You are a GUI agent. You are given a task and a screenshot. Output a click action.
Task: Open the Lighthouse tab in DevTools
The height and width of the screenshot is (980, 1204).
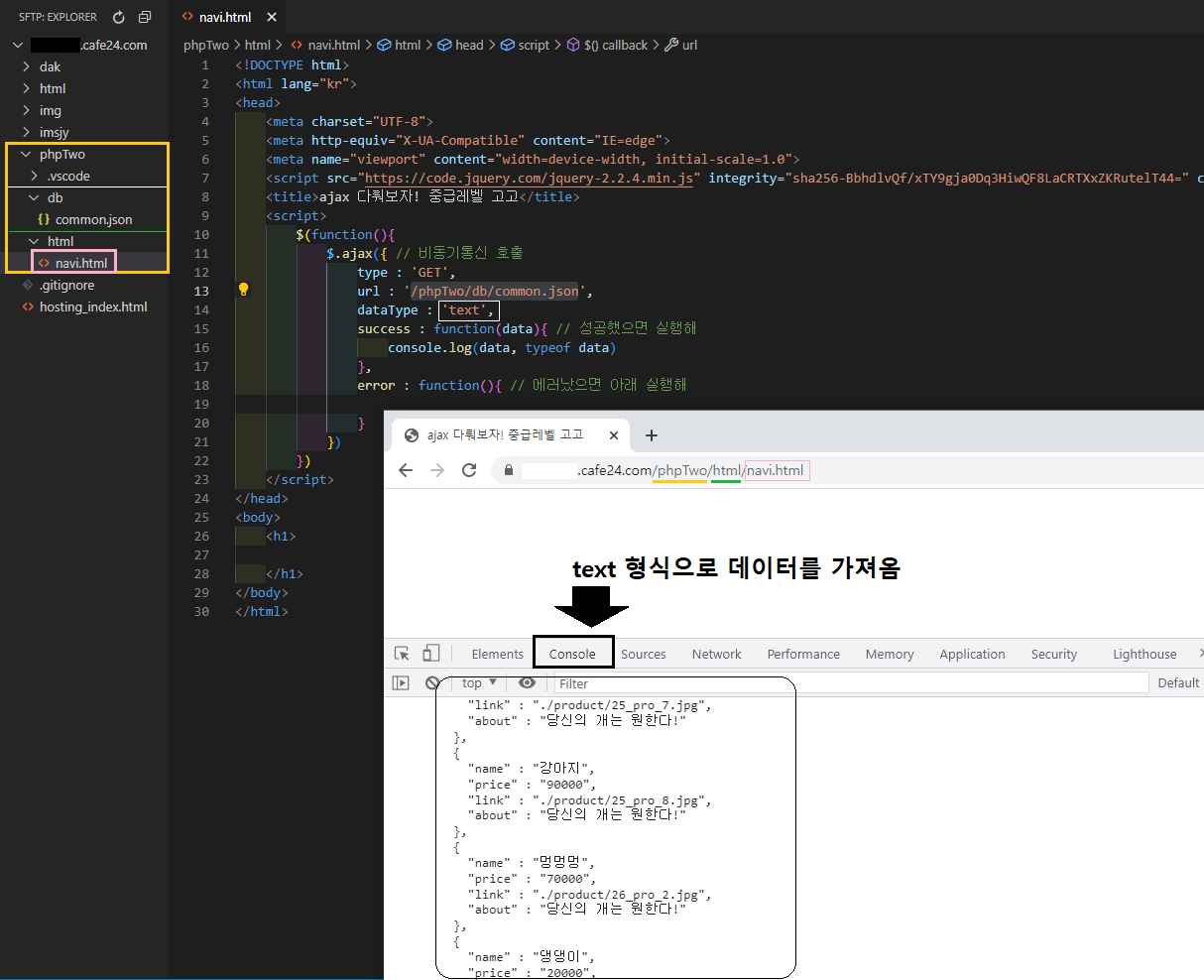pos(1144,654)
